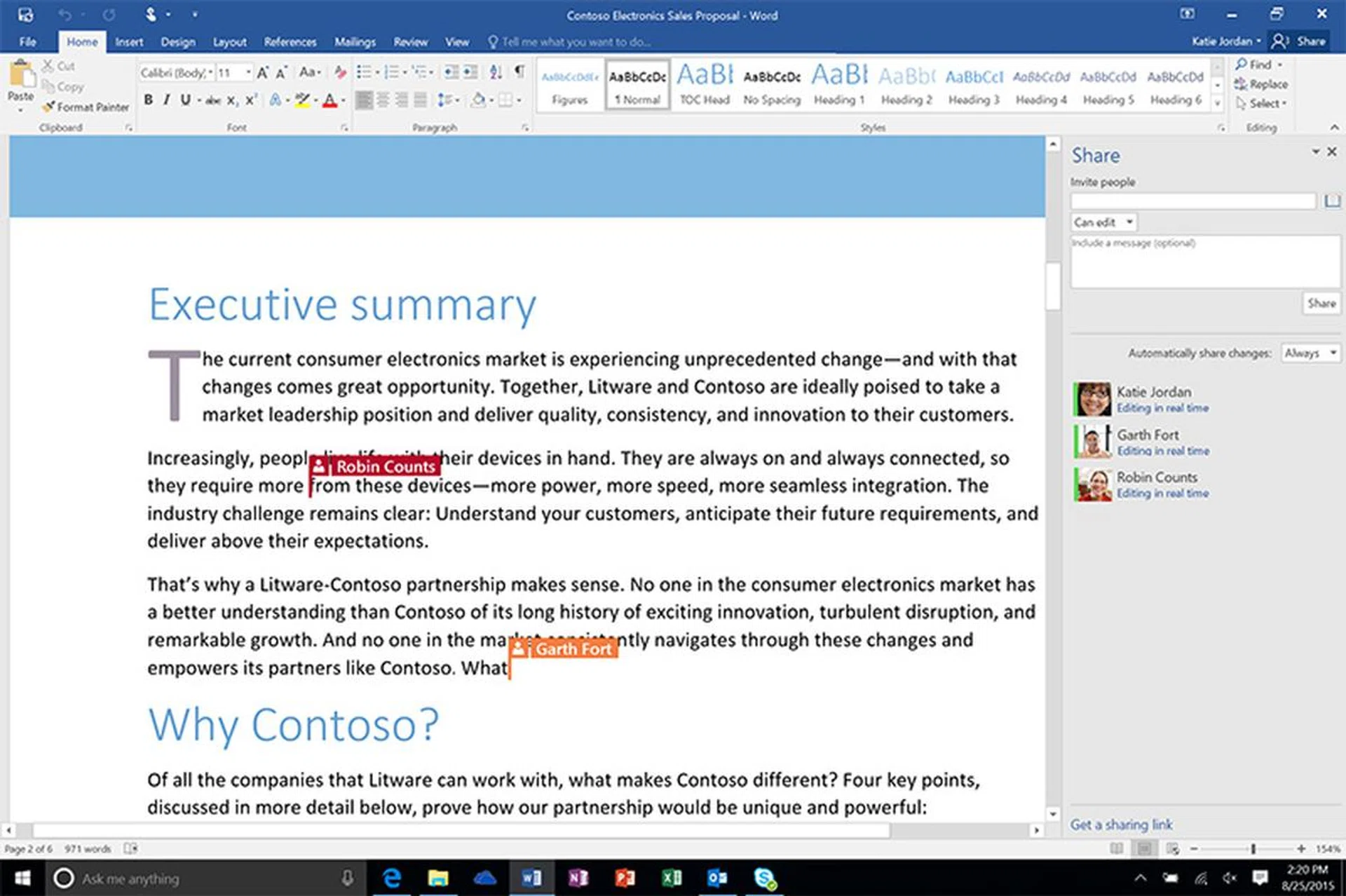Open the Text Highlight Color tool
Screen dimensions: 1346x896
coord(304,100)
